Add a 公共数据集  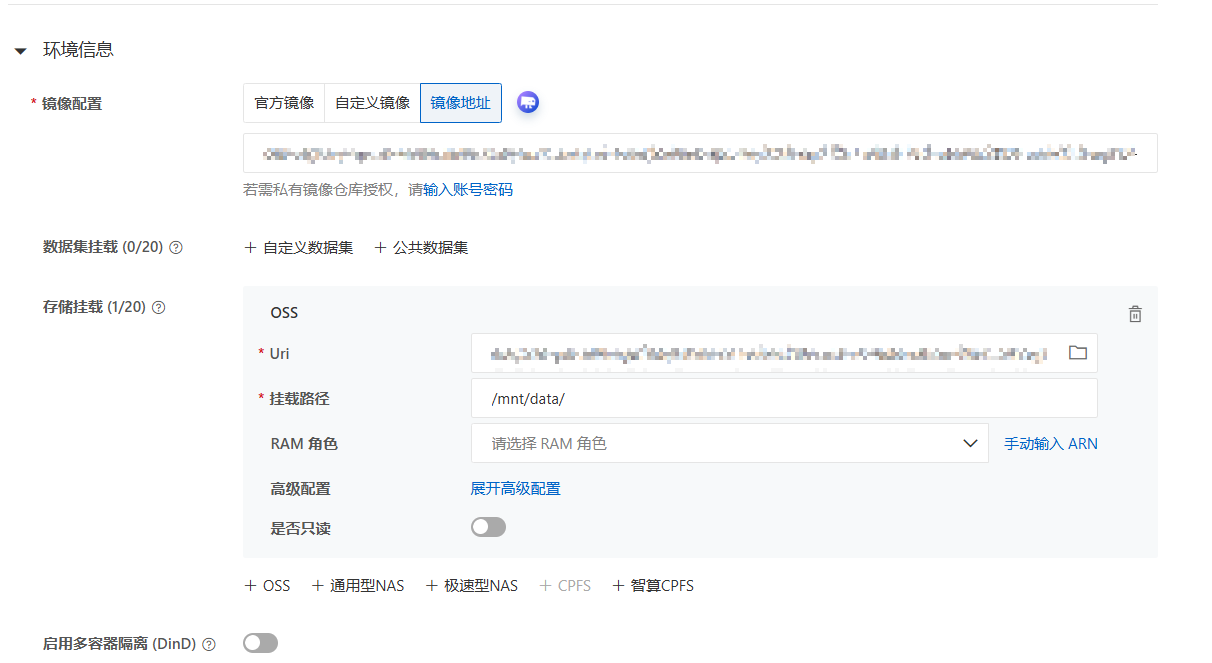coord(421,248)
